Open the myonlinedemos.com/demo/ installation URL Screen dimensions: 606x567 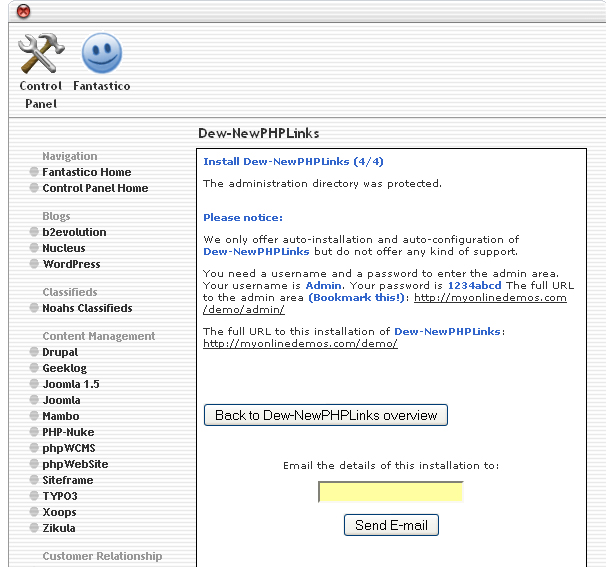pyautogui.click(x=300, y=344)
